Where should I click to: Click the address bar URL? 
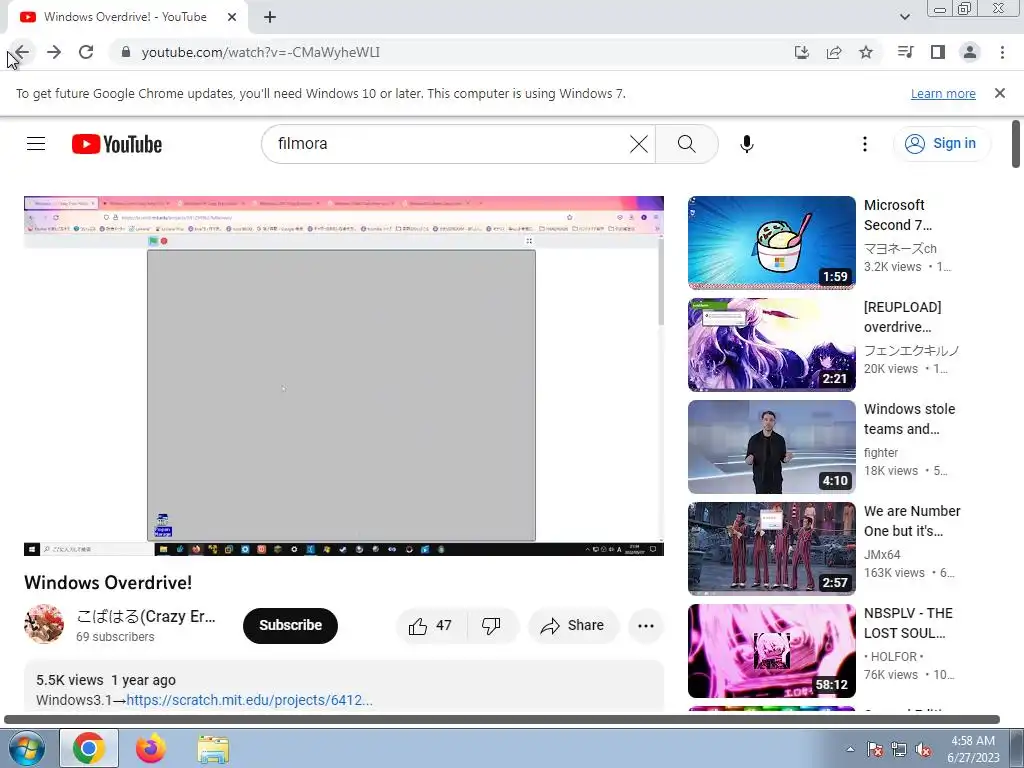pos(261,52)
